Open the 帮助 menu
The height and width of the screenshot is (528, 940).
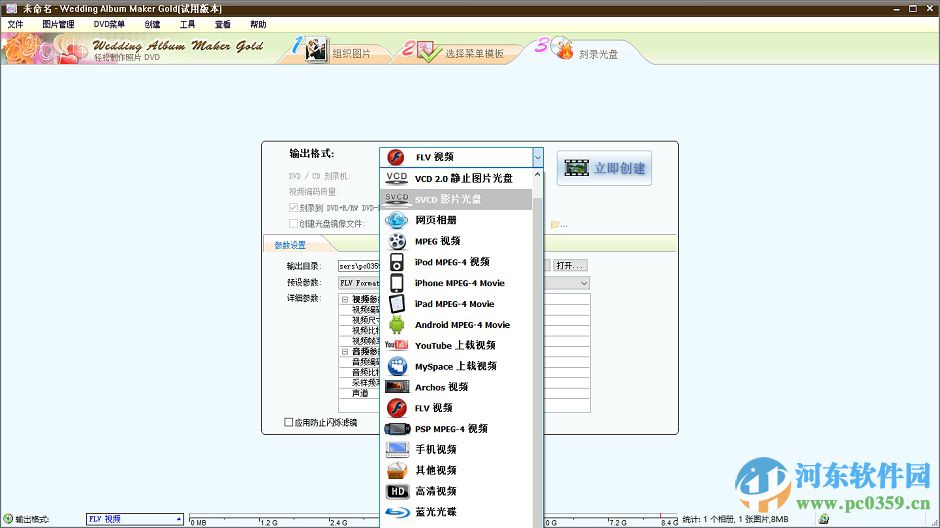(258, 24)
